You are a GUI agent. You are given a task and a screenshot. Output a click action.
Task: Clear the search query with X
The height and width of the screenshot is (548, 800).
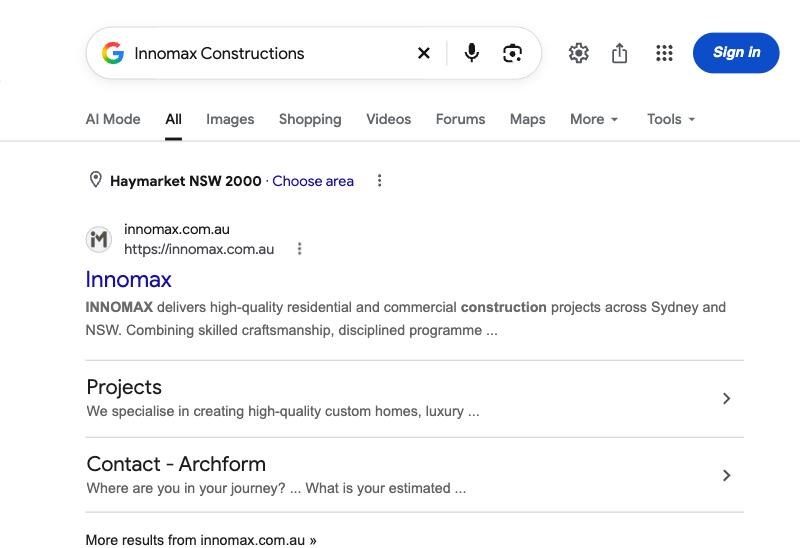tap(423, 53)
